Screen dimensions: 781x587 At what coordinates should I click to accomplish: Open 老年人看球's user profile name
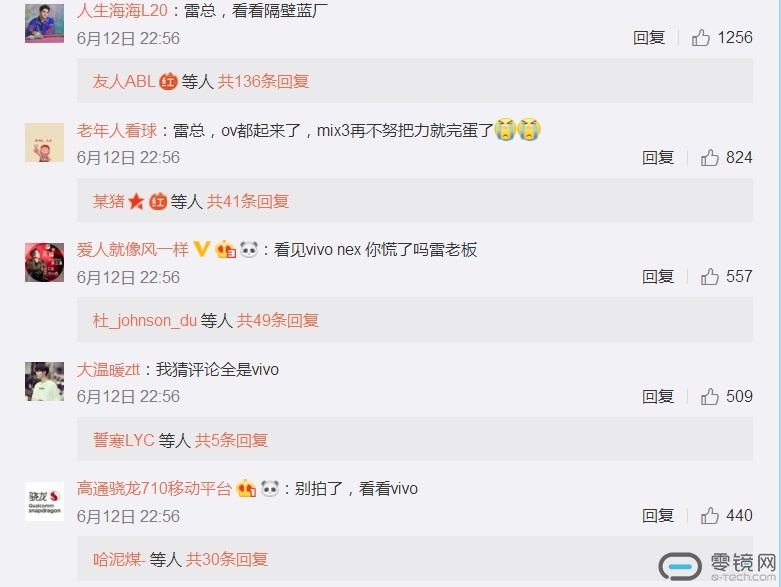click(x=117, y=130)
